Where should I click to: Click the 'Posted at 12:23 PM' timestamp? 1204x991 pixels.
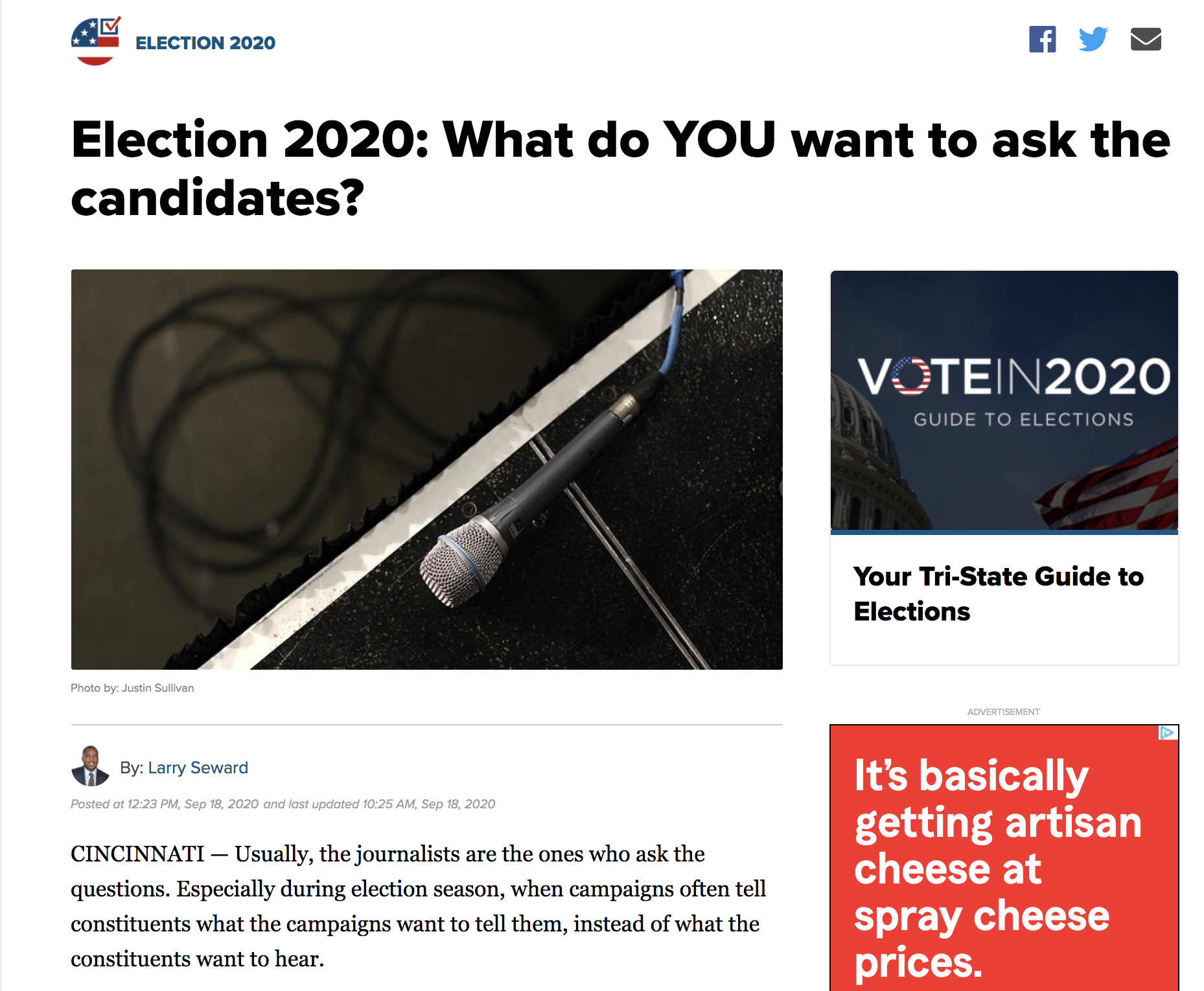[165, 804]
